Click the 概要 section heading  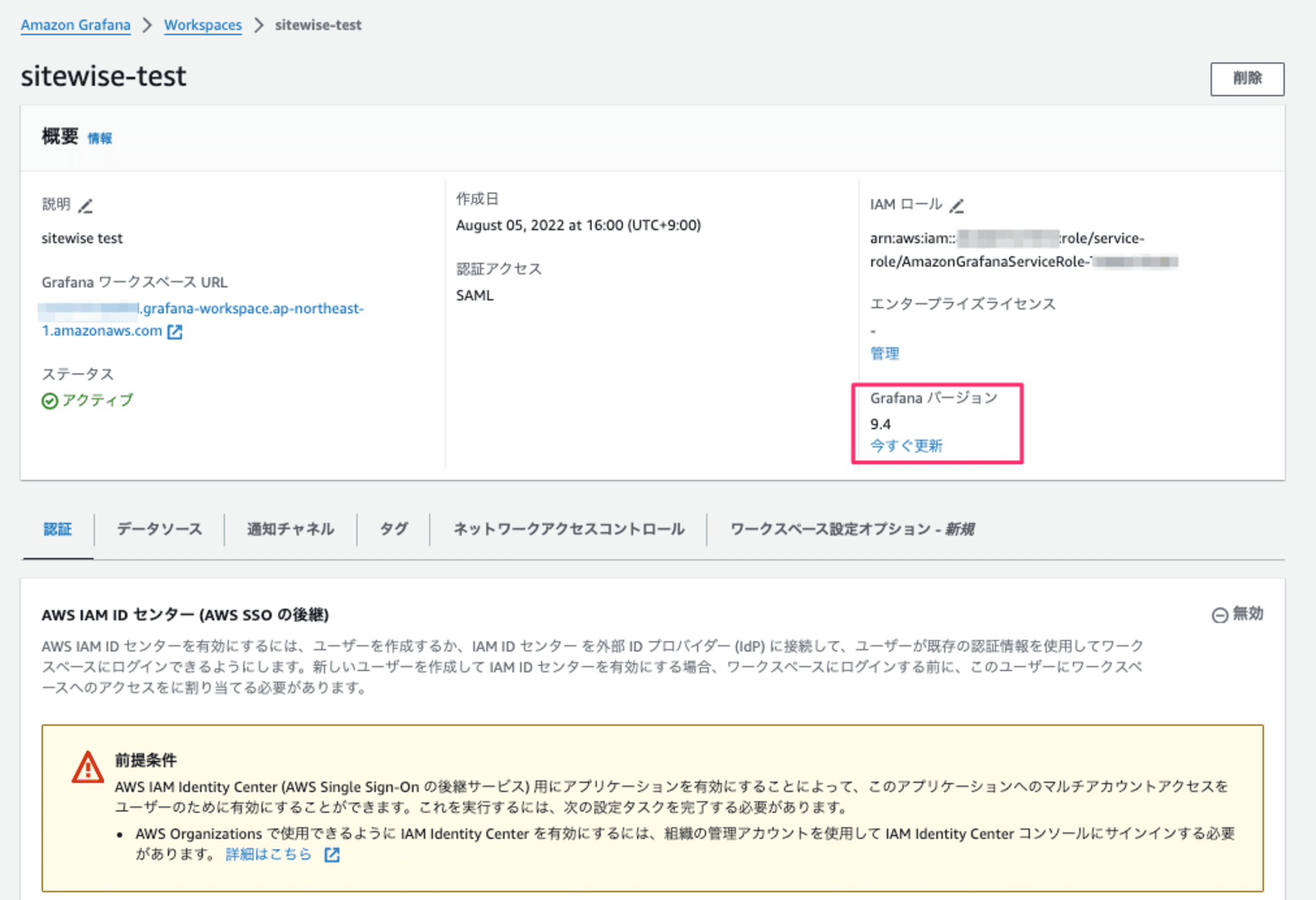click(x=60, y=137)
